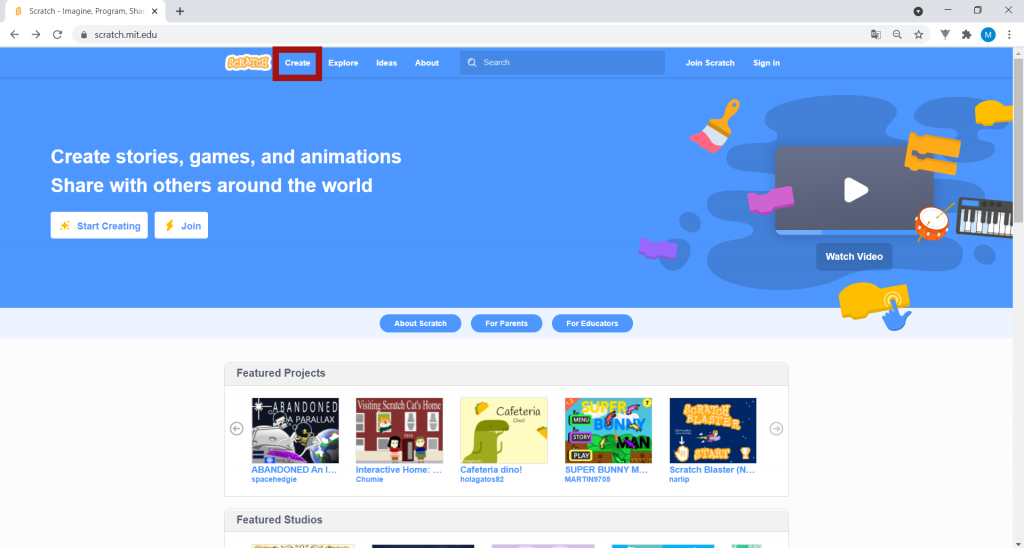Open the For Parents page
This screenshot has width=1024, height=548.
pos(506,323)
